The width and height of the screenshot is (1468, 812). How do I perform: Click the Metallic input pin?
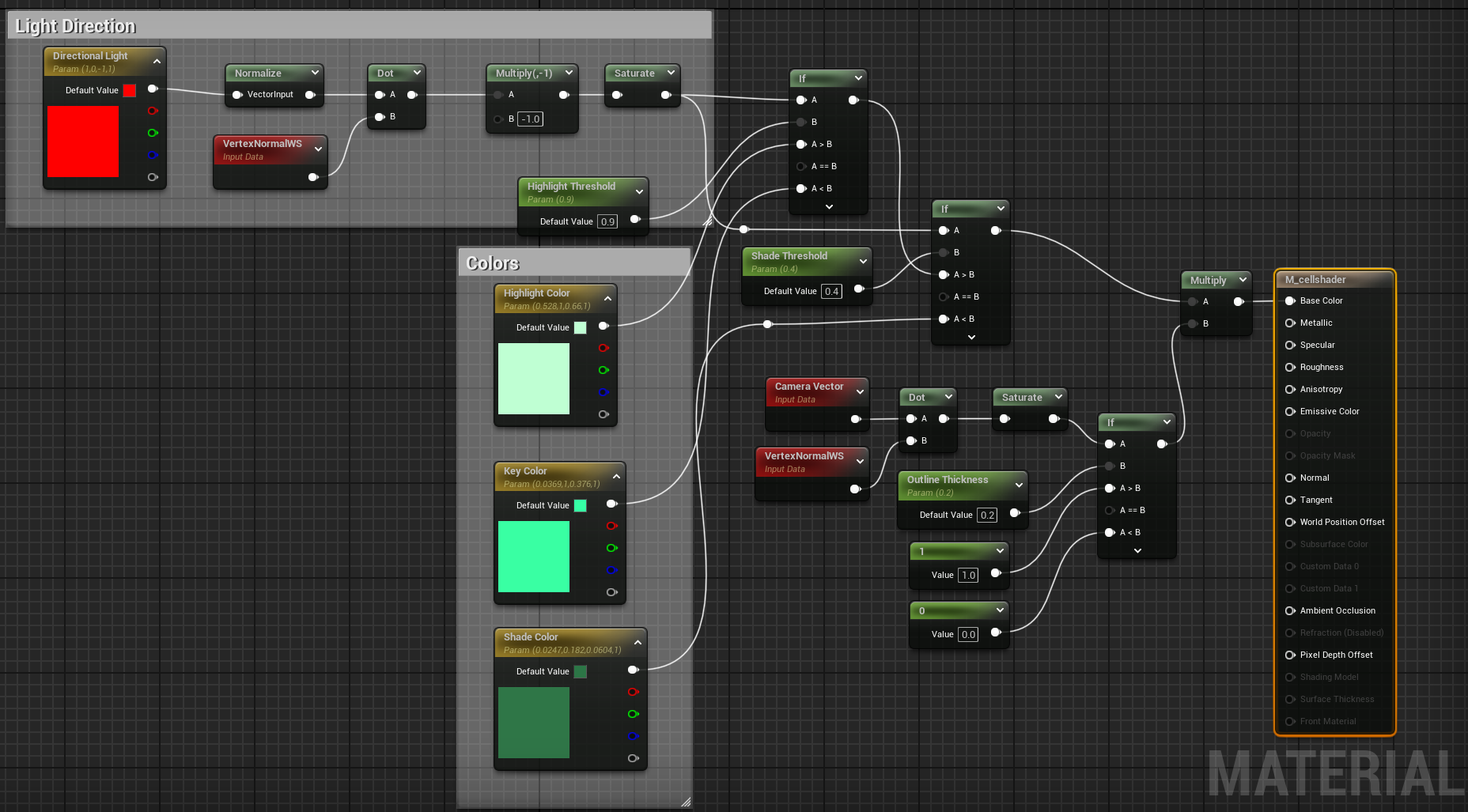[x=1290, y=323]
